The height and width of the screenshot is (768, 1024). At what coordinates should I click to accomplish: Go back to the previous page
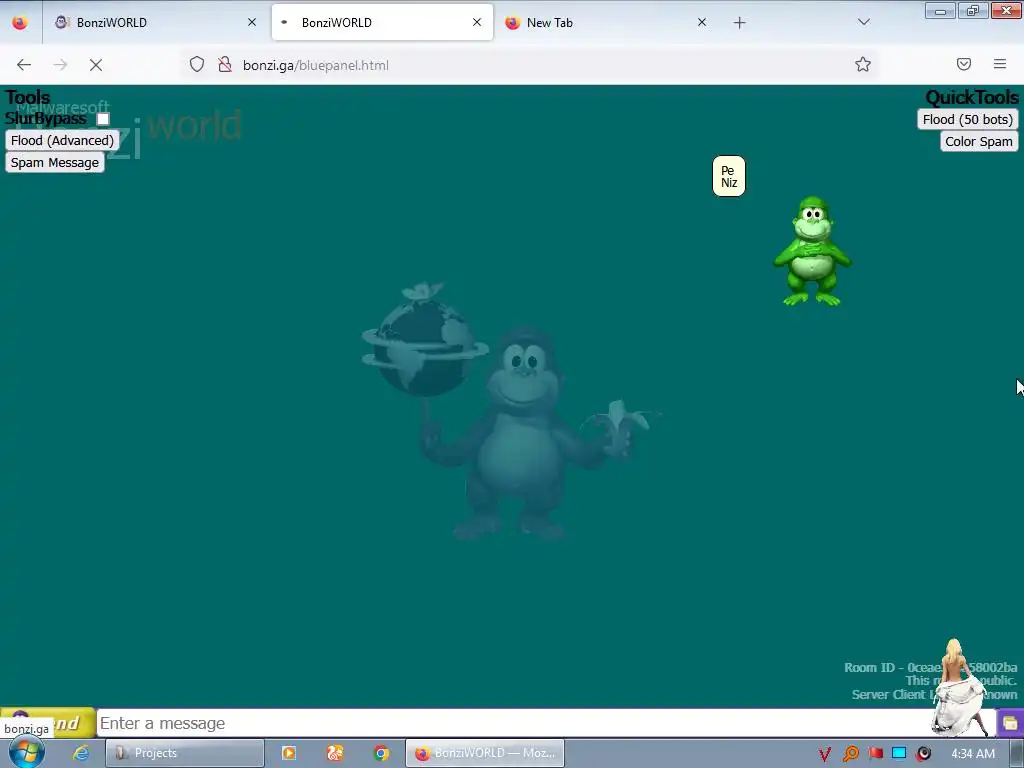[x=24, y=65]
